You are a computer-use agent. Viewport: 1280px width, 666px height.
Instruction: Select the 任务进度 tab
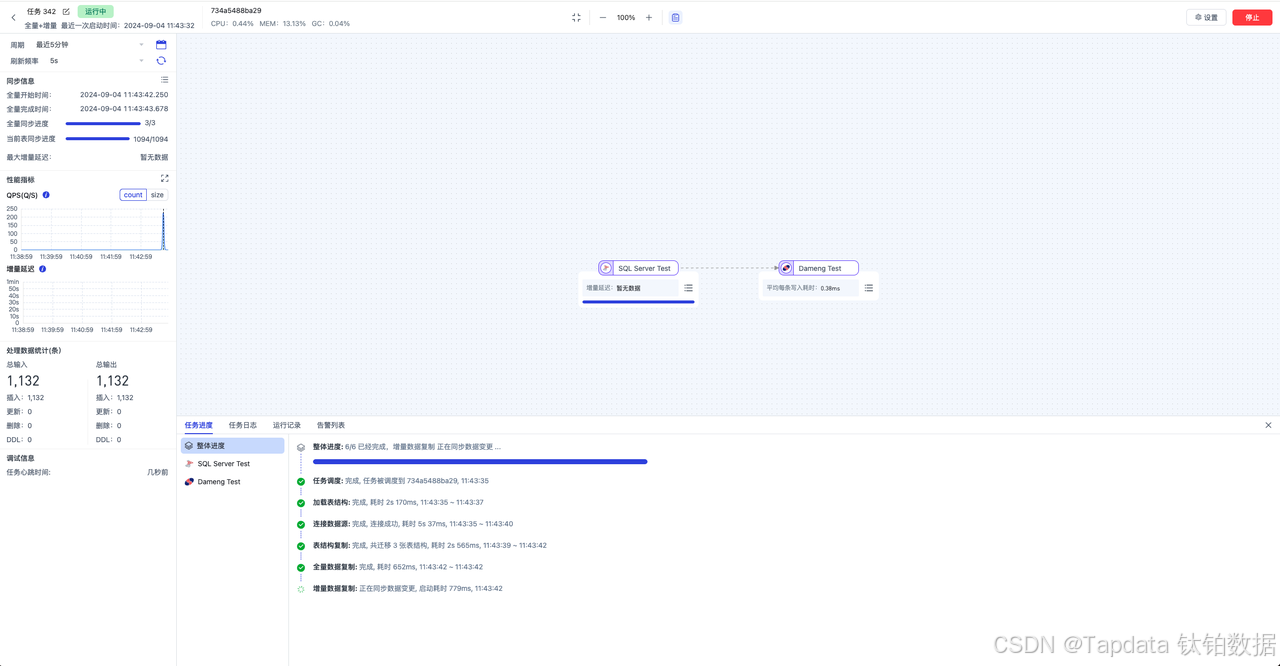(198, 425)
